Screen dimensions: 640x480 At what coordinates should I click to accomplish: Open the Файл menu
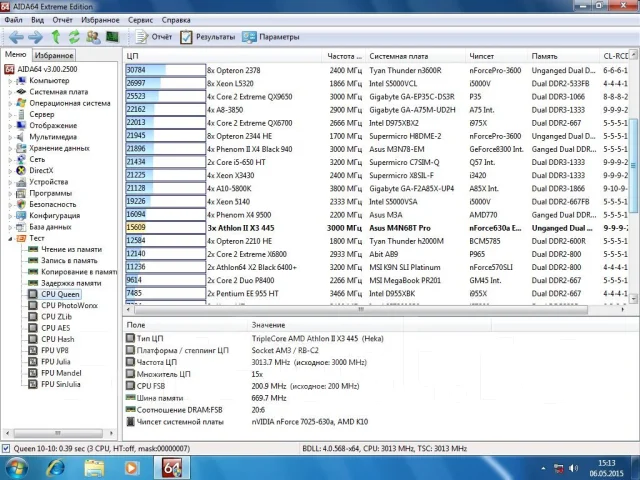[x=13, y=20]
